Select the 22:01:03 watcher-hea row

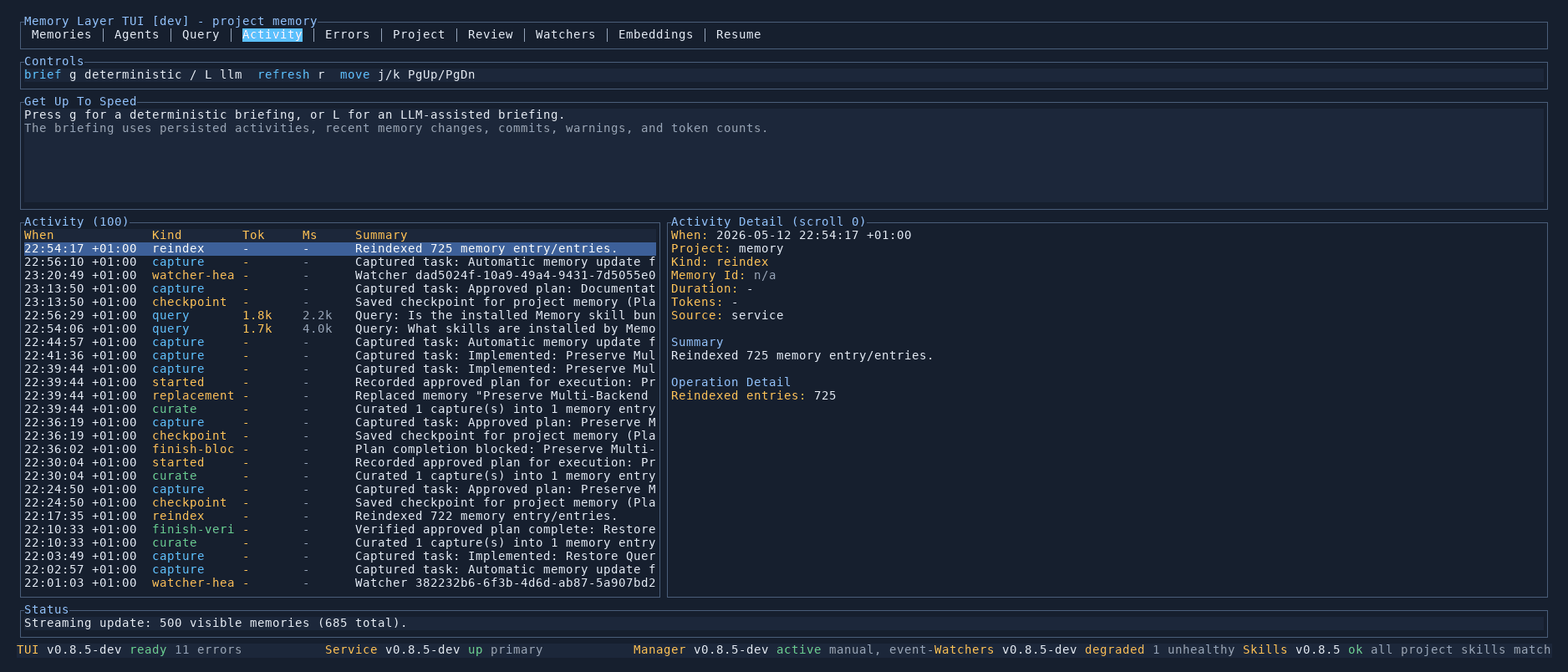point(340,583)
